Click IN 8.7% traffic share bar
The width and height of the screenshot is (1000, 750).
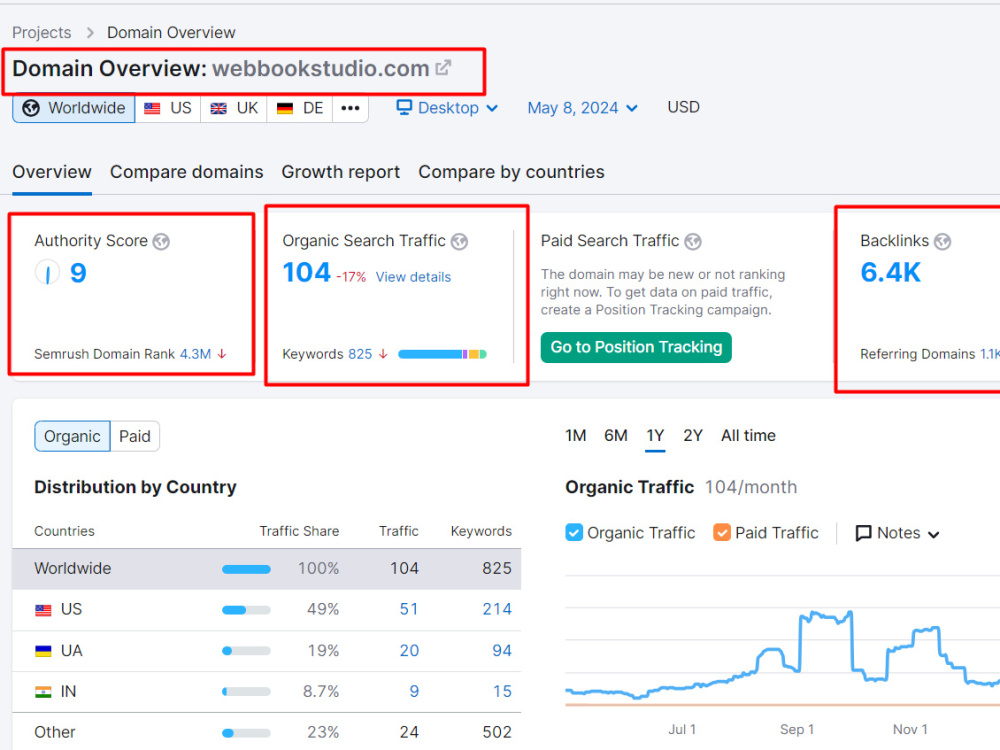(246, 692)
